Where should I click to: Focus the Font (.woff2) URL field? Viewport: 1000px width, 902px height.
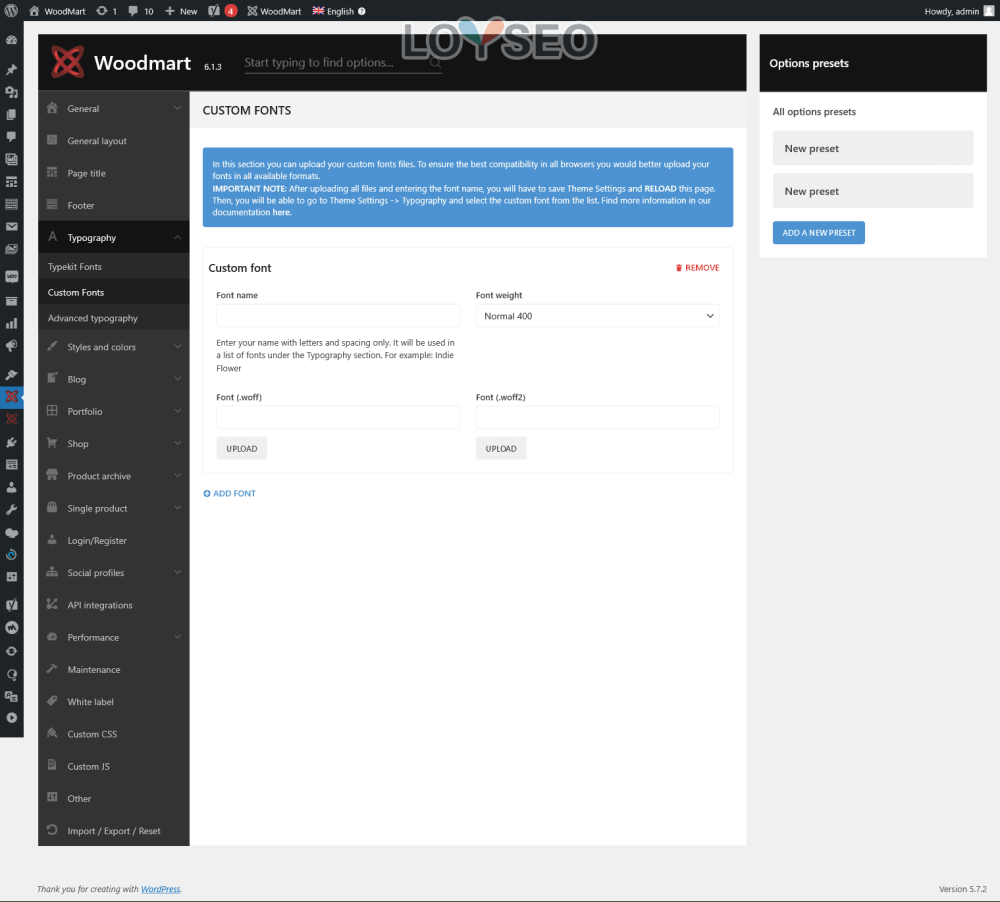(x=598, y=417)
